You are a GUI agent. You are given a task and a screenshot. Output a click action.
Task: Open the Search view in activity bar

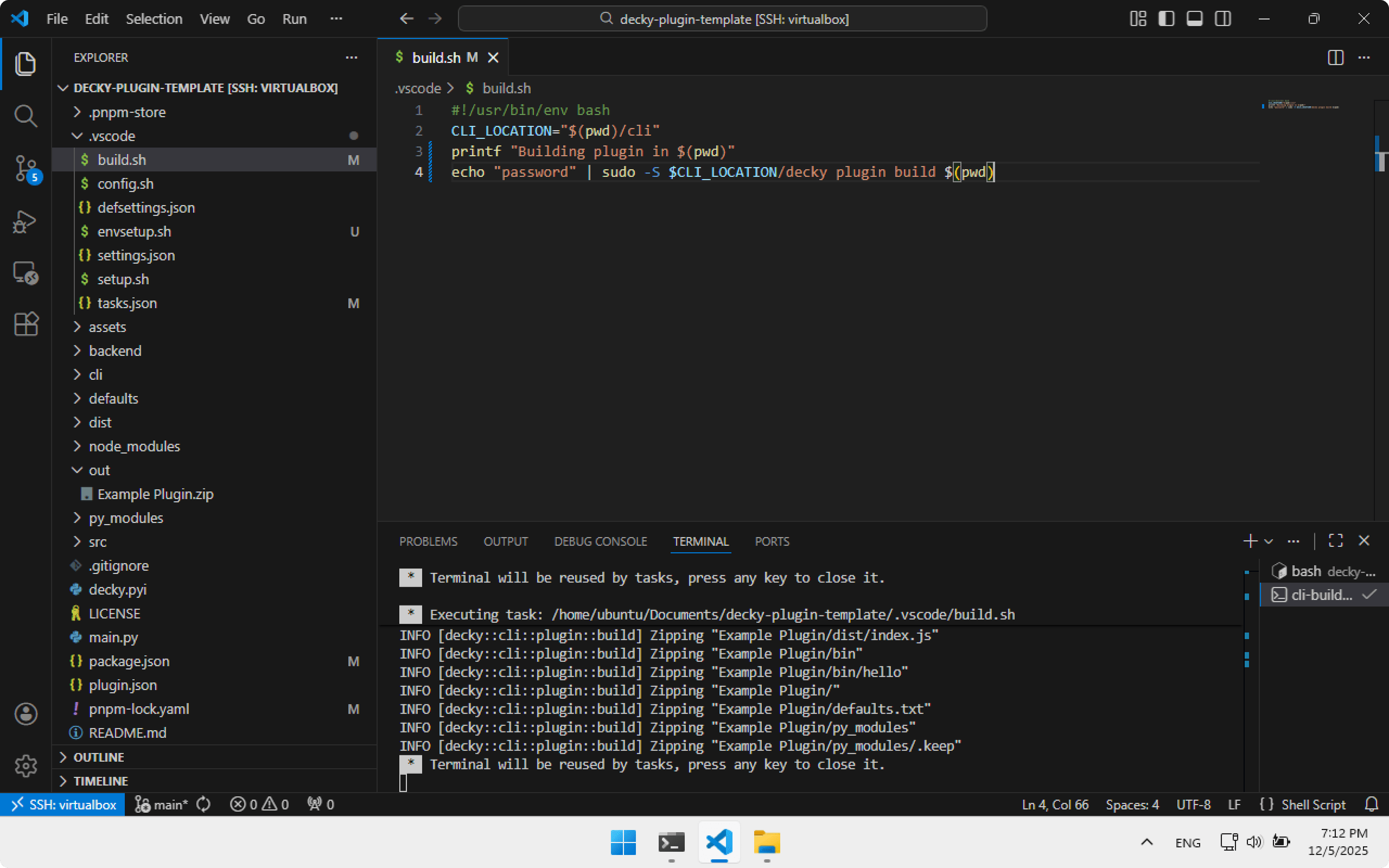(26, 116)
